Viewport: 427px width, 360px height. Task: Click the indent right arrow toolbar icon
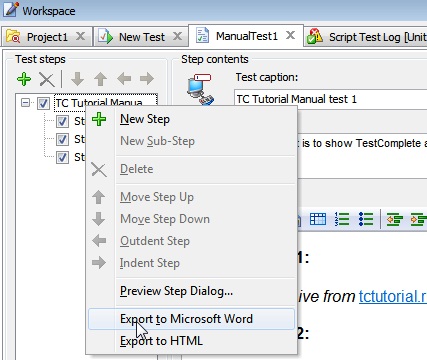147,79
